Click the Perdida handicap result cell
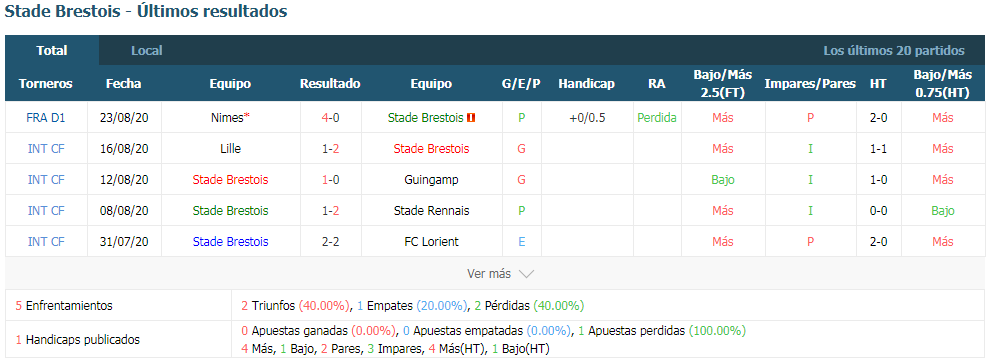This screenshot has height=363, width=989. (657, 117)
